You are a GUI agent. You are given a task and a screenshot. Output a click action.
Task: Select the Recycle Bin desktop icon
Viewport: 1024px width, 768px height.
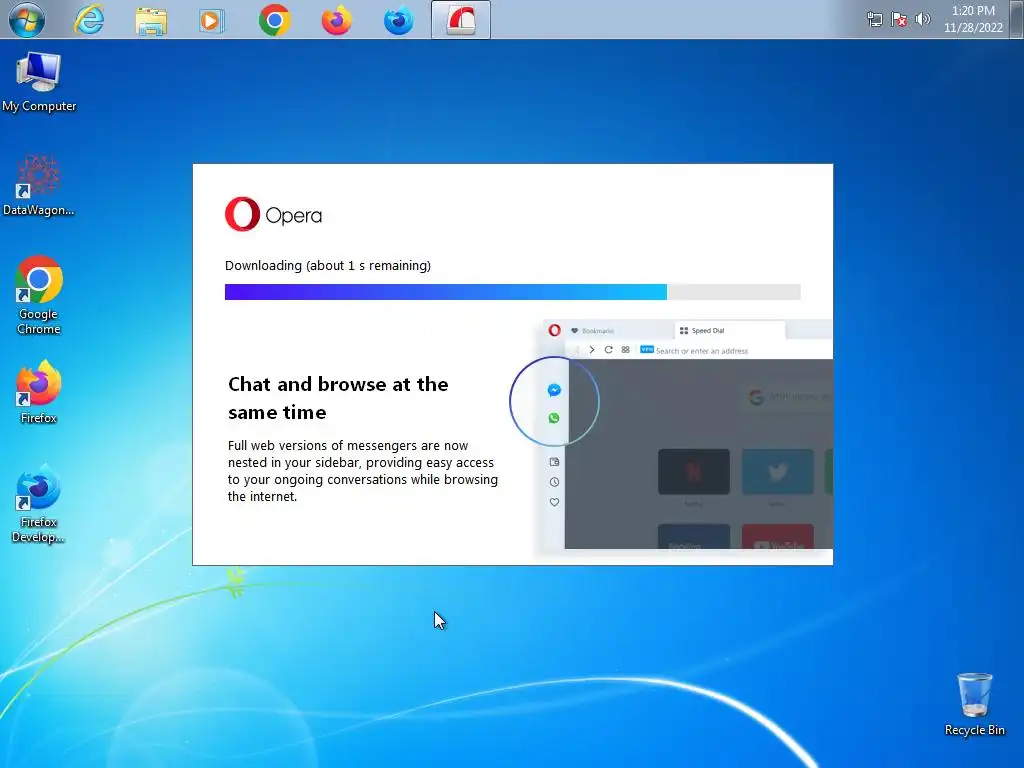[974, 705]
